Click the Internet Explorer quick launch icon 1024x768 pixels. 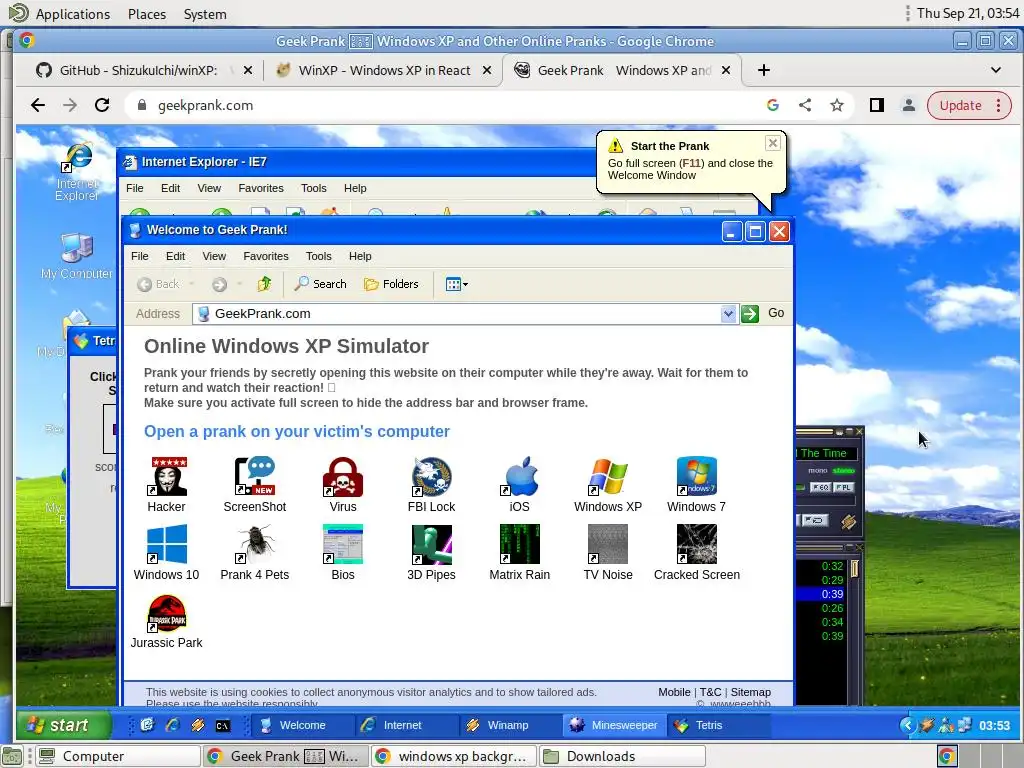(x=172, y=725)
